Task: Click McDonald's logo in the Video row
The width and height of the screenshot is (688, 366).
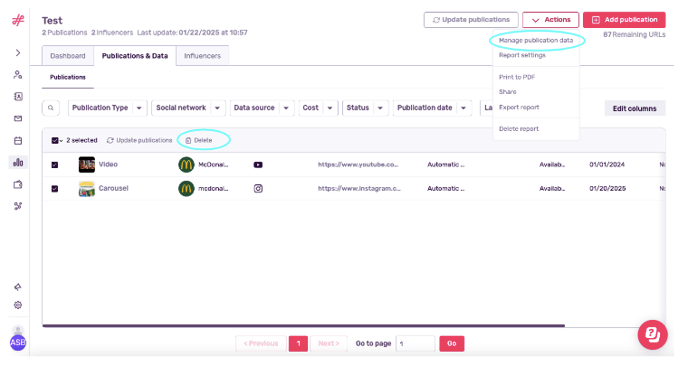Action: click(x=186, y=165)
